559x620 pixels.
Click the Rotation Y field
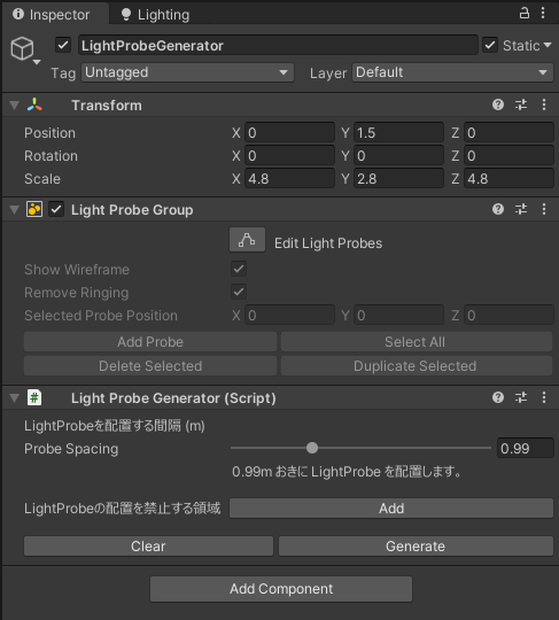point(398,156)
